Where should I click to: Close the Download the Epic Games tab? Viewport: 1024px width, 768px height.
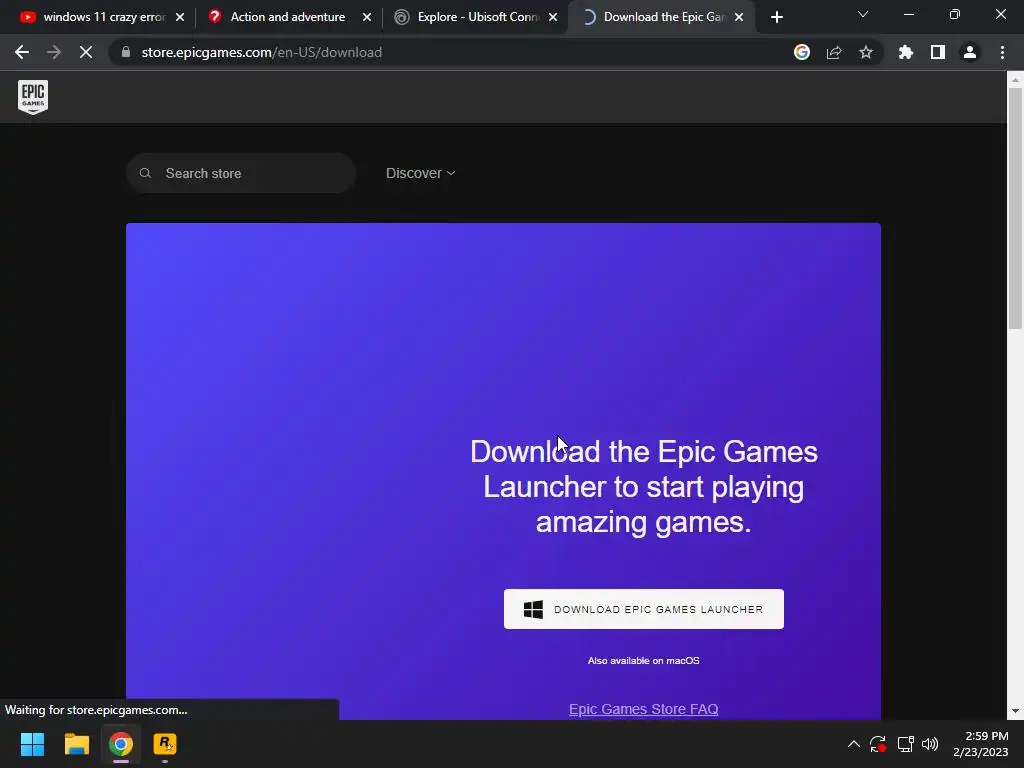[x=739, y=17]
